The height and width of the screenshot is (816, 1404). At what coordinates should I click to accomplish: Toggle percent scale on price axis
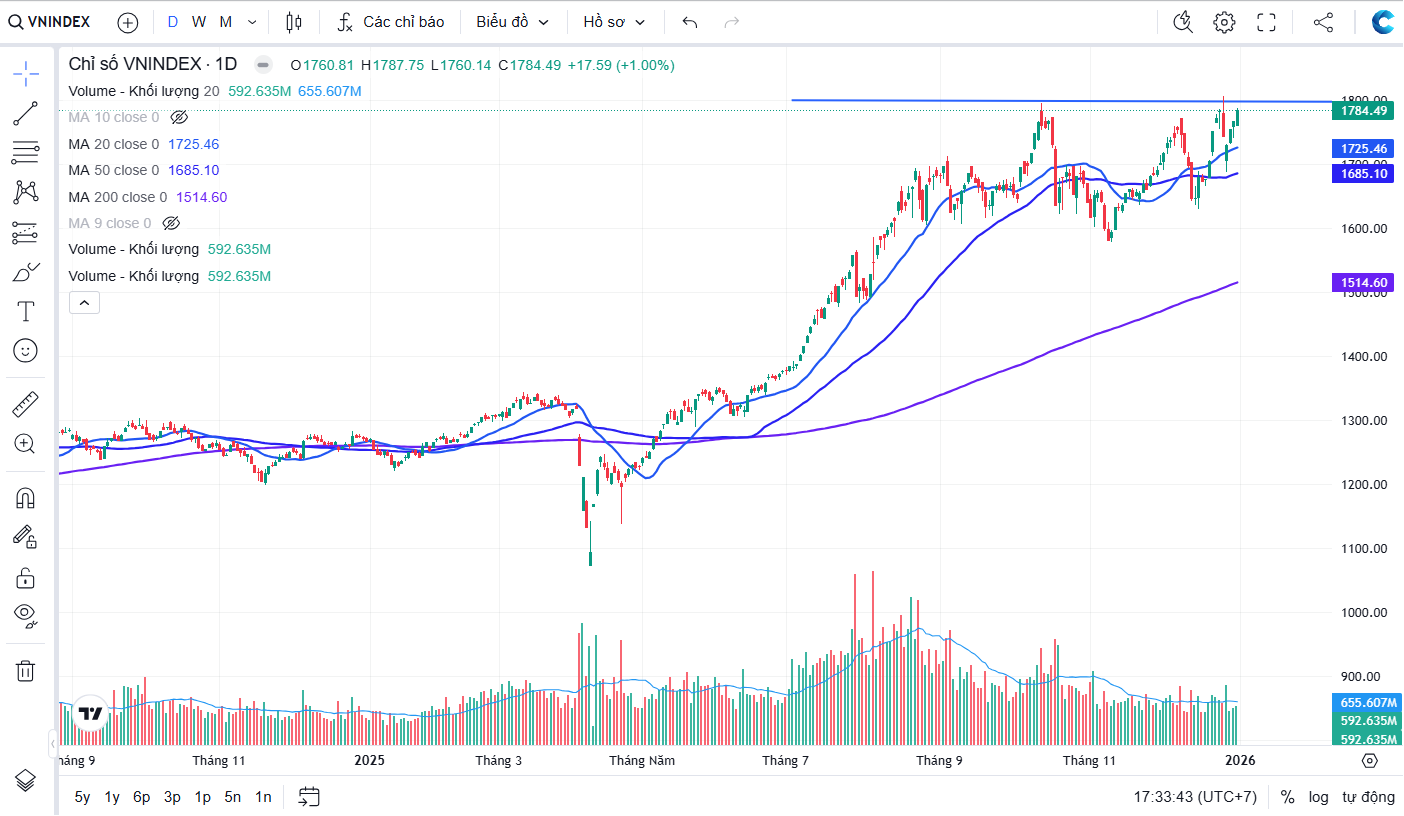pyautogui.click(x=1288, y=797)
